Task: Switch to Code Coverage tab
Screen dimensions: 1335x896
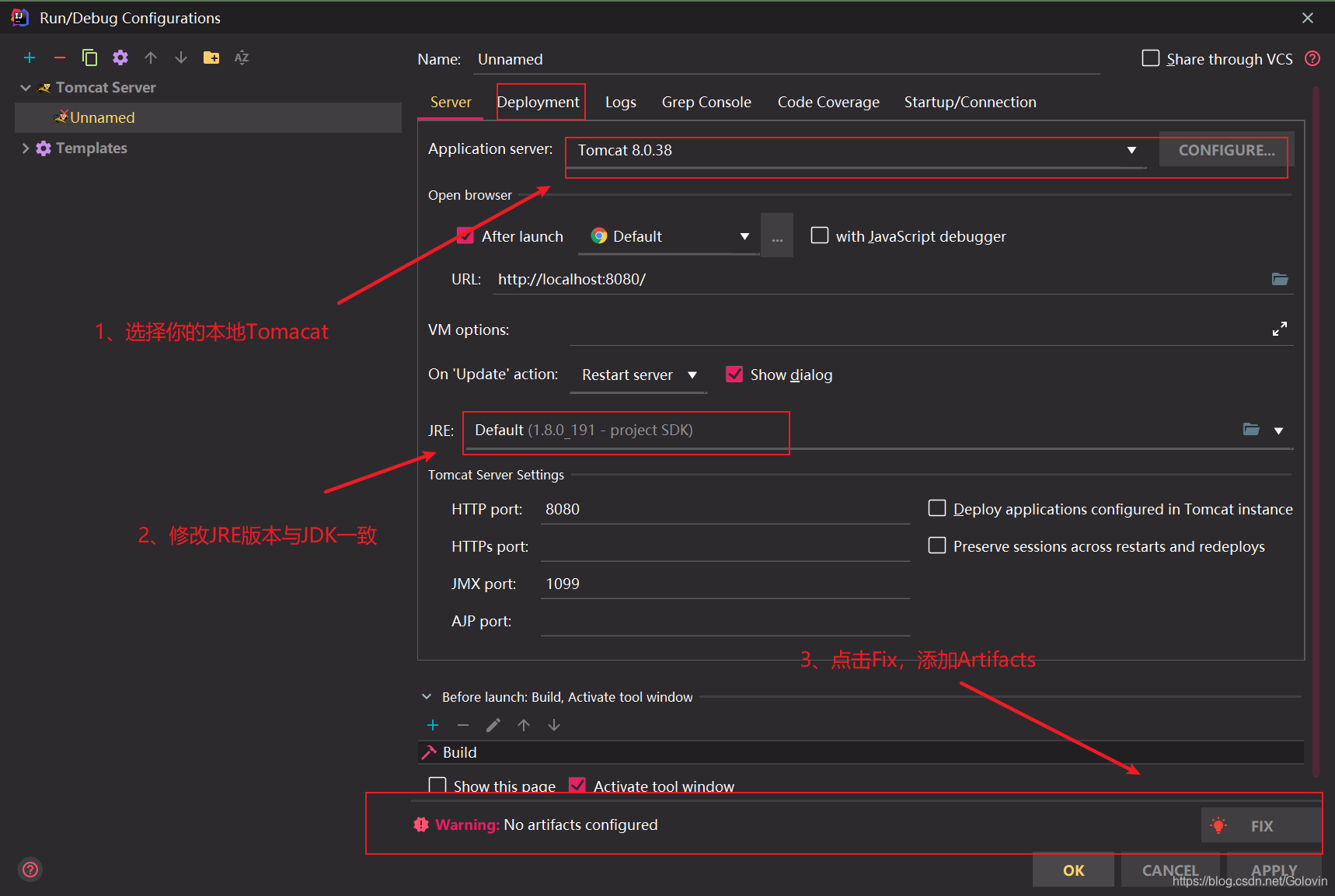Action: point(828,102)
